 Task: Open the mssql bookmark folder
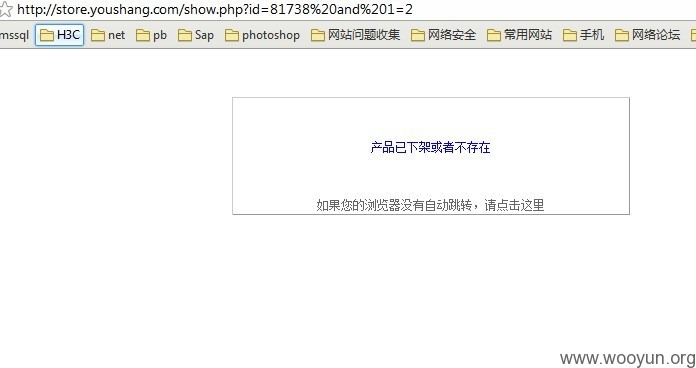(x=14, y=35)
